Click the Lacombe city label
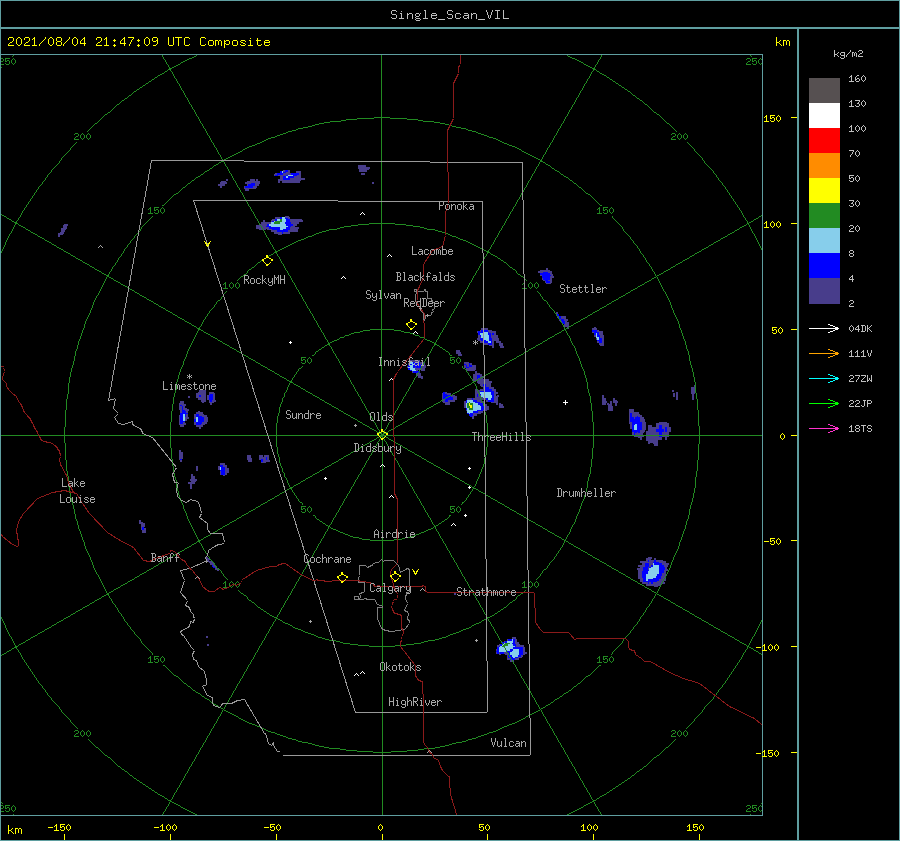900x841 pixels. (432, 251)
